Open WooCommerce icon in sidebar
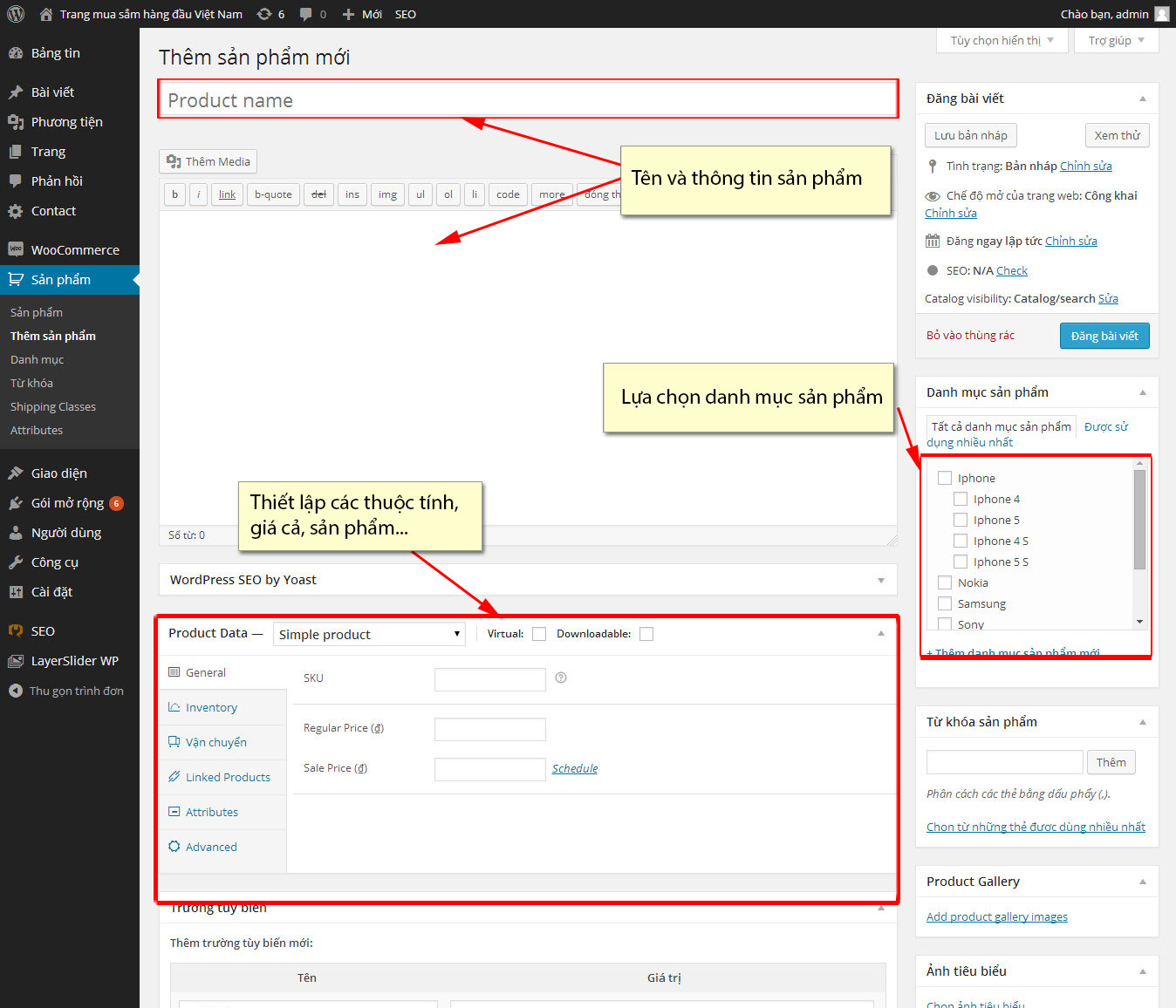This screenshot has height=1008, width=1176. coord(16,250)
